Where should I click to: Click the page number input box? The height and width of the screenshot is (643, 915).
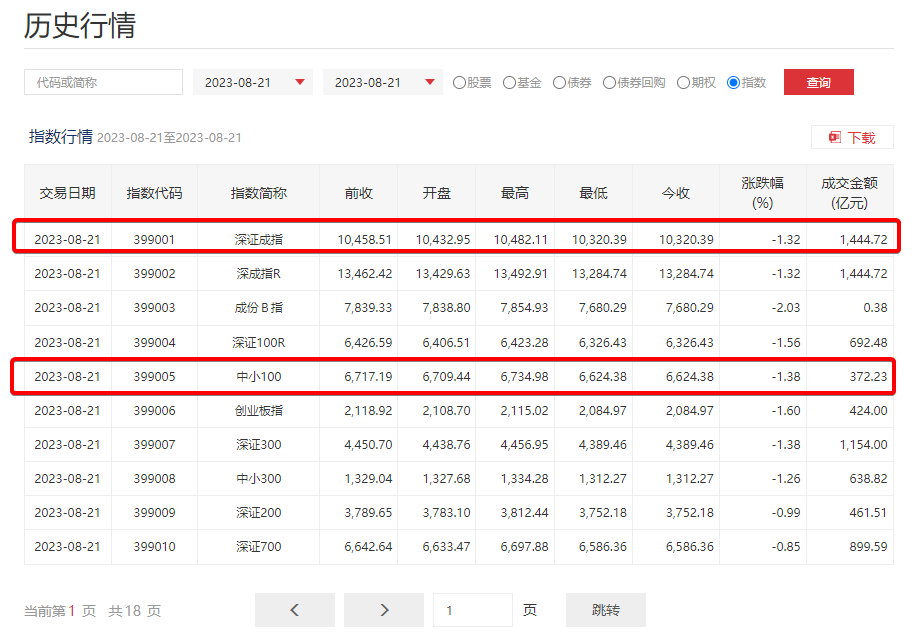[x=472, y=610]
